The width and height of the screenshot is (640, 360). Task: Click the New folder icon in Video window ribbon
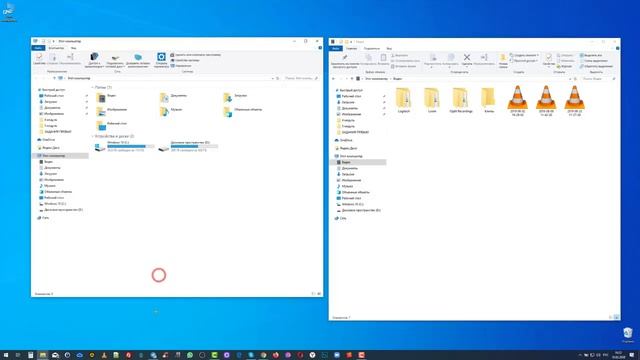pyautogui.click(x=503, y=58)
